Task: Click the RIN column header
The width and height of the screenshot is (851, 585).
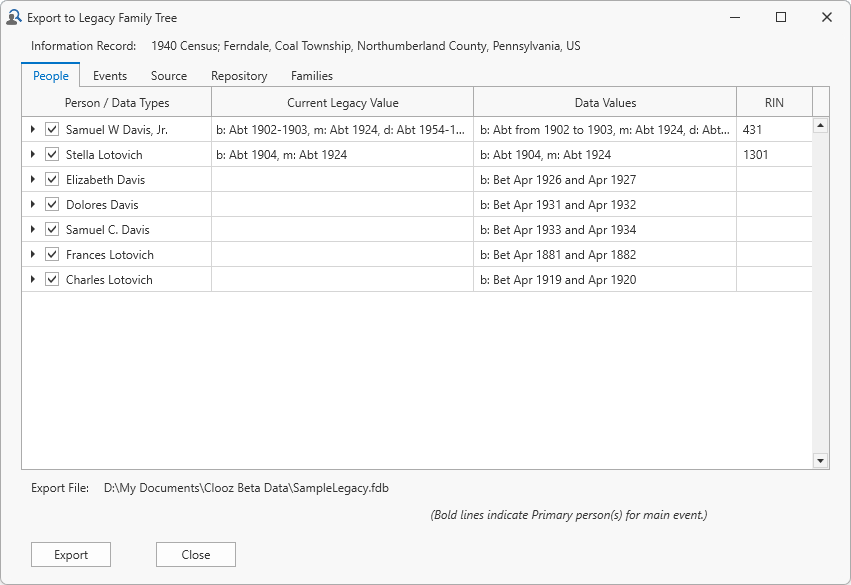Action: (774, 102)
